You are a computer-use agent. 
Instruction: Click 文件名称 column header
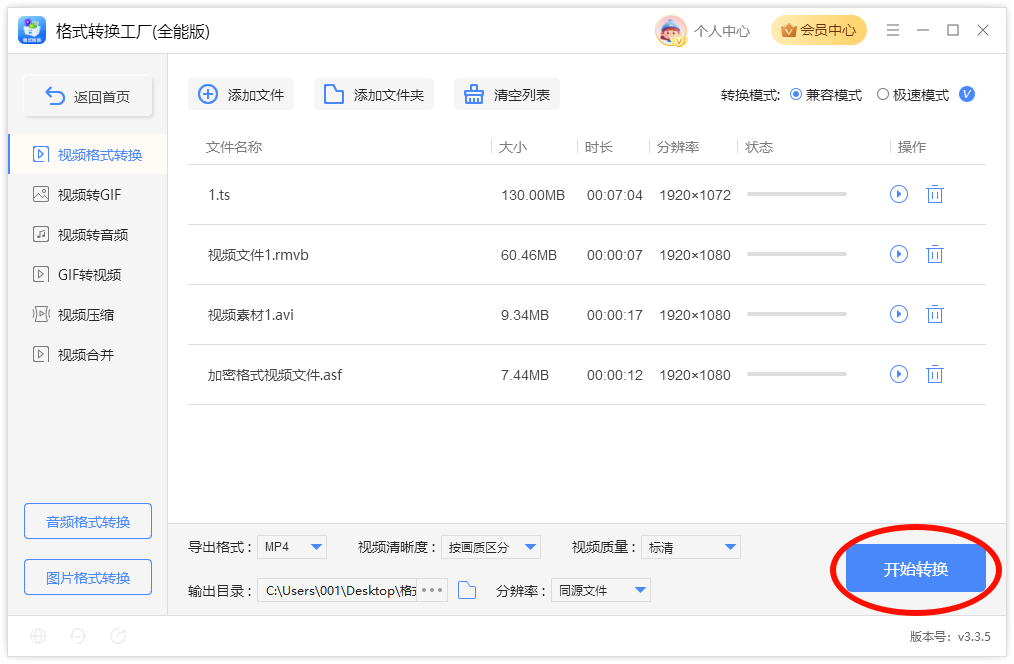[x=233, y=147]
